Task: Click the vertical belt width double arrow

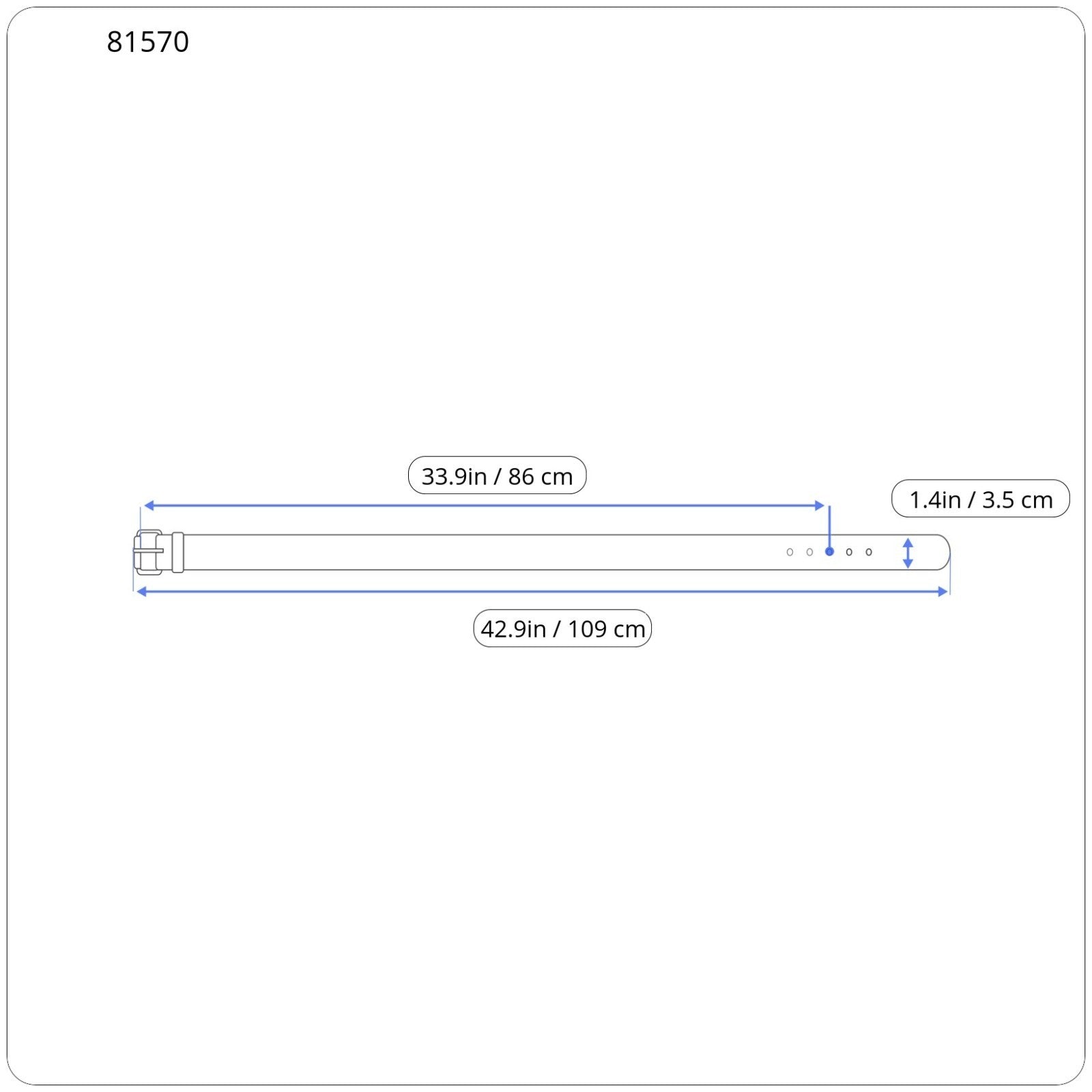Action: [x=908, y=553]
